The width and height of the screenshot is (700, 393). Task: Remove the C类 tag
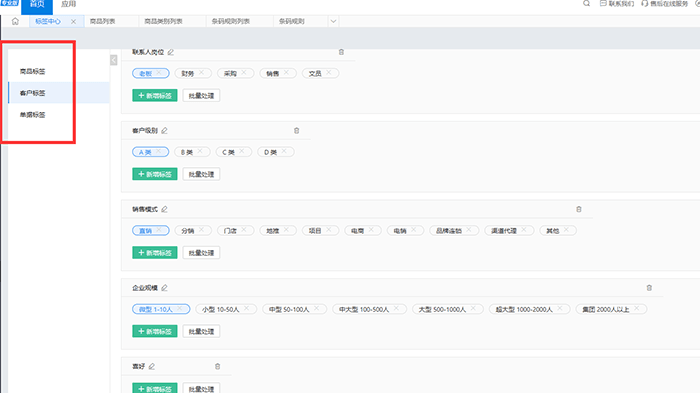[242, 151]
